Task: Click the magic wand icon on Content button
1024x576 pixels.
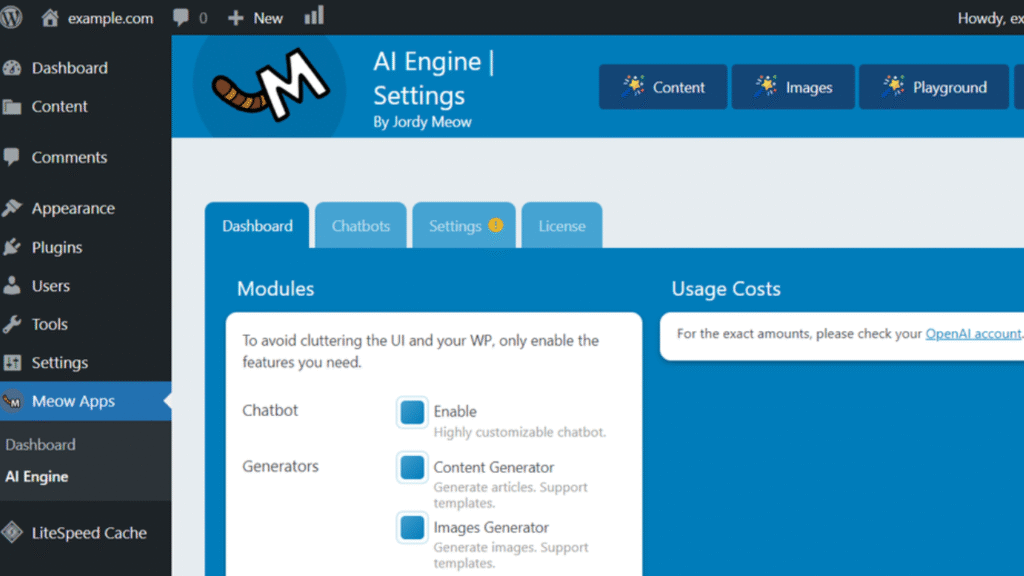Action: (x=633, y=86)
